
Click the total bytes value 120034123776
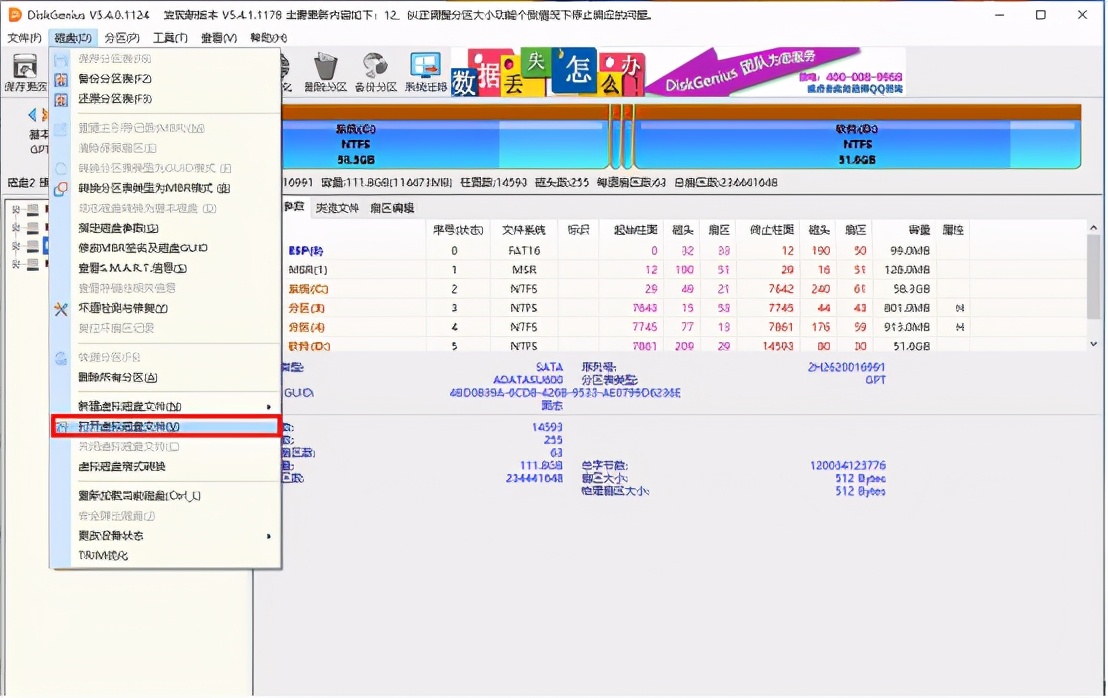[x=847, y=466]
